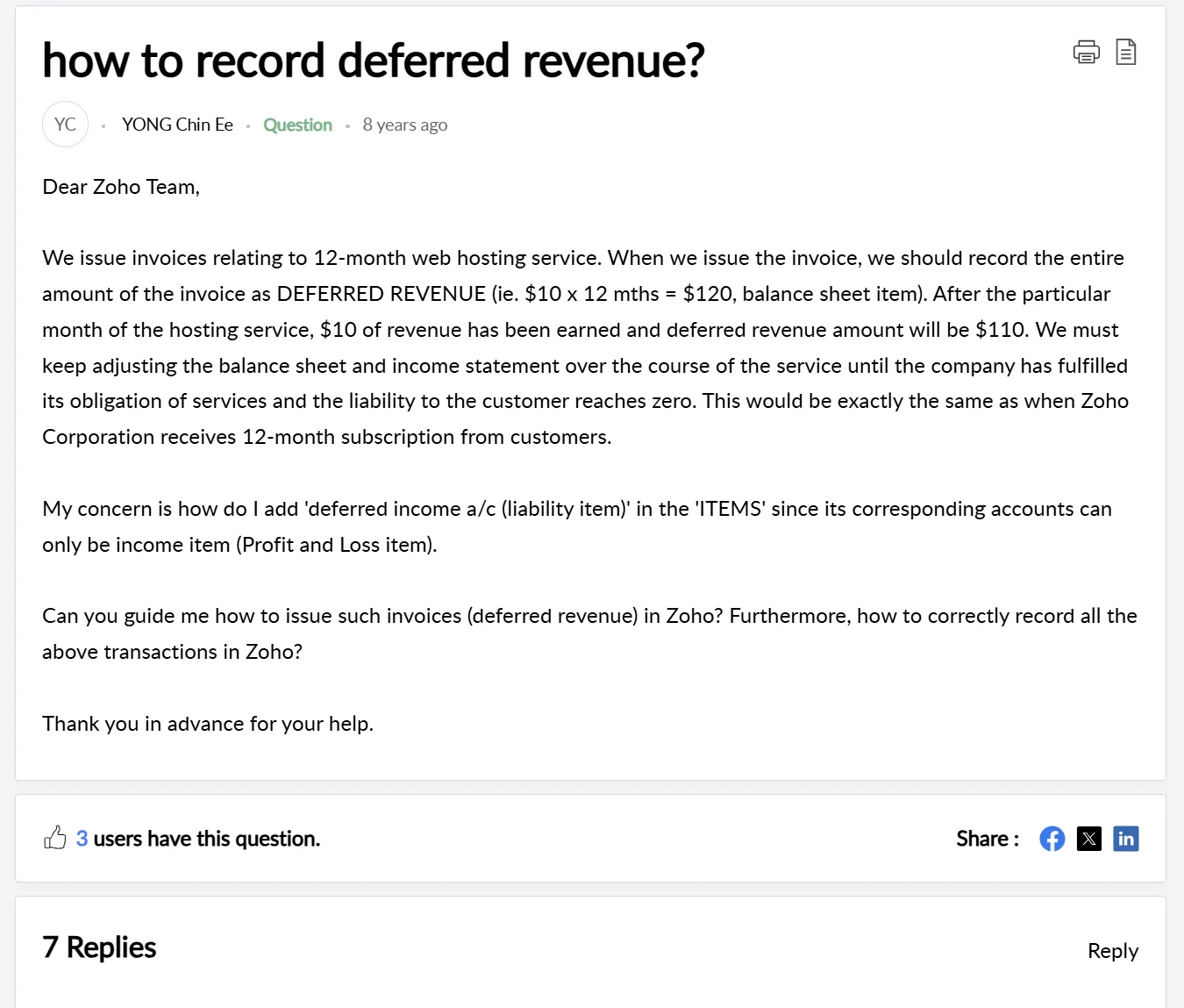This screenshot has width=1184, height=1008.
Task: Click the paragraph starting 'We issue invoices'
Action: point(585,347)
